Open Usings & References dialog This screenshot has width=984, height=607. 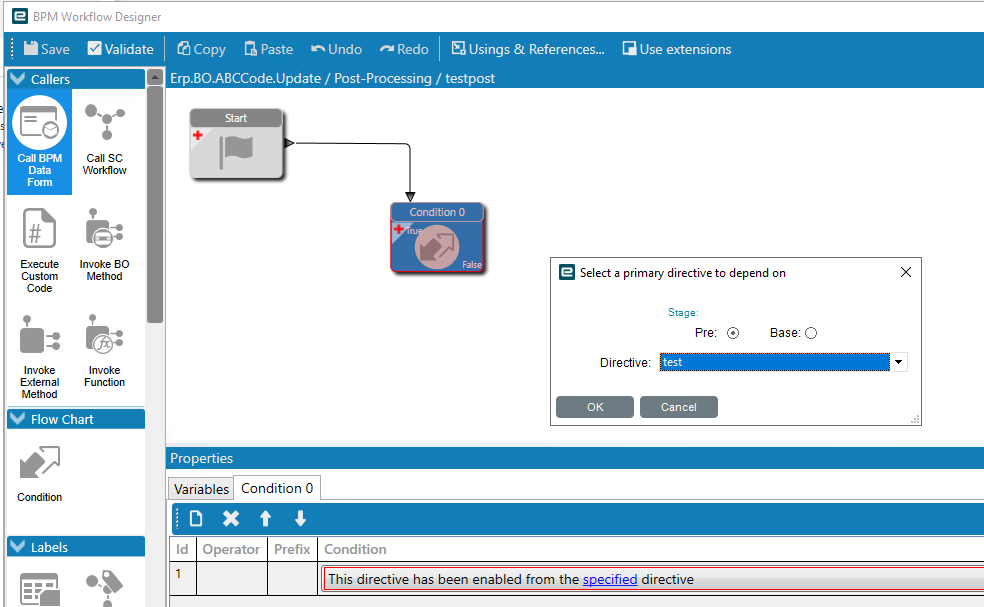pos(528,49)
